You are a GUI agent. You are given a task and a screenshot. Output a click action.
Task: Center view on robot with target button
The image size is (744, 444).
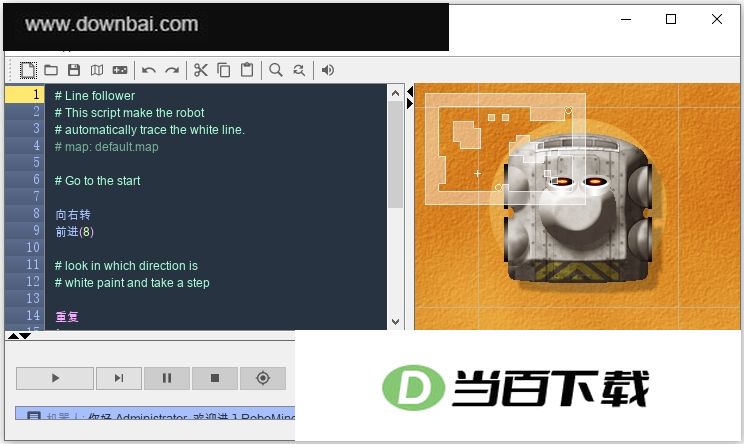(263, 378)
